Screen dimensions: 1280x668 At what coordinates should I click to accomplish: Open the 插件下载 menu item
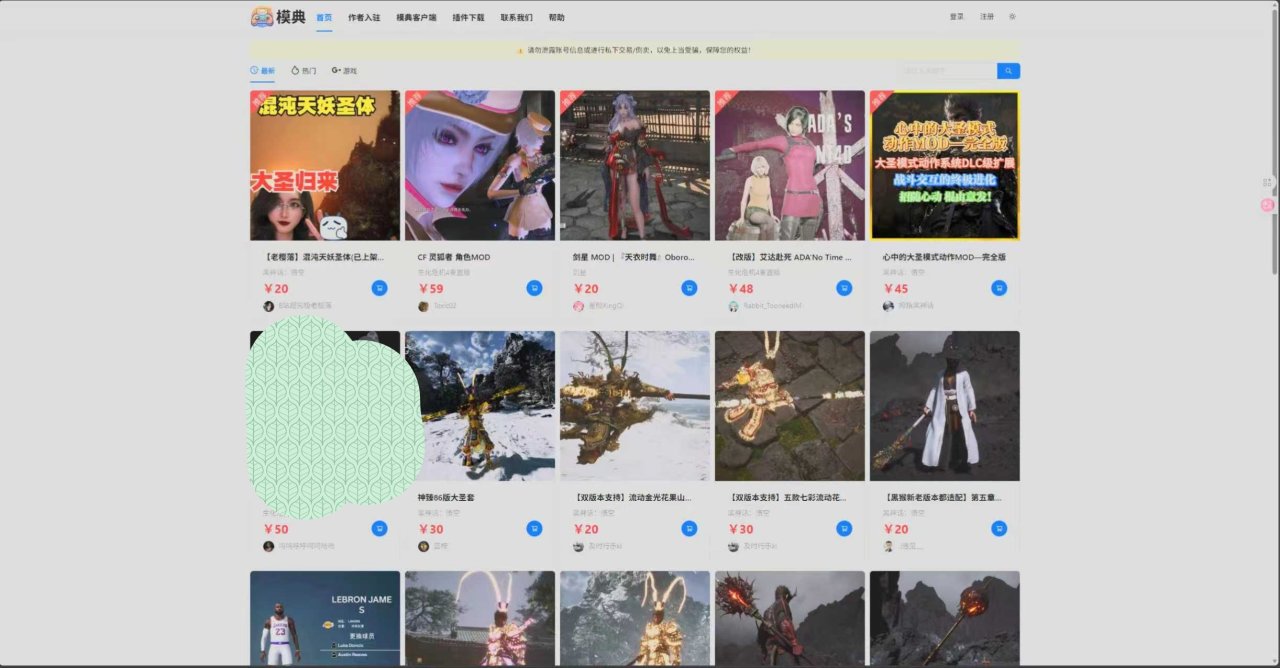point(468,18)
